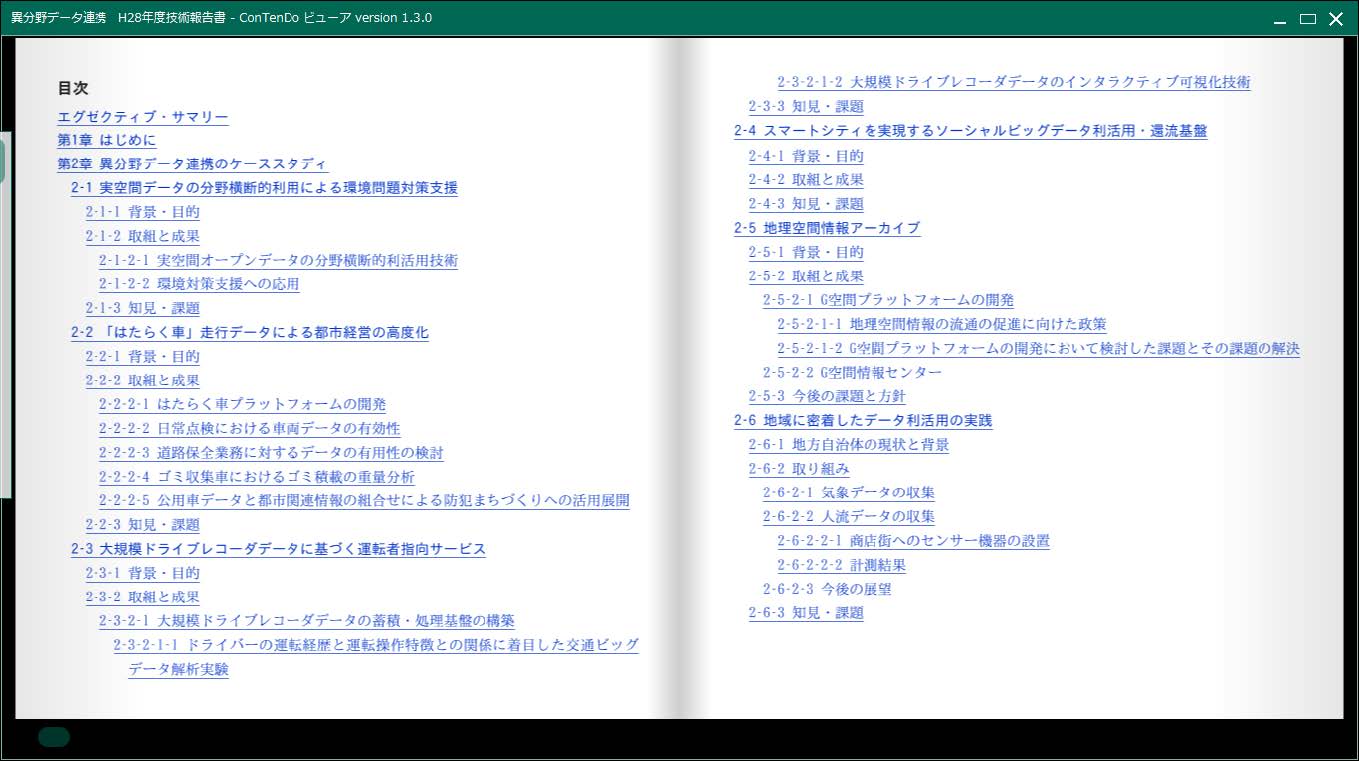Select 2-5-2-2 G空間情報センター entry
The image size is (1359, 761).
[x=852, y=372]
